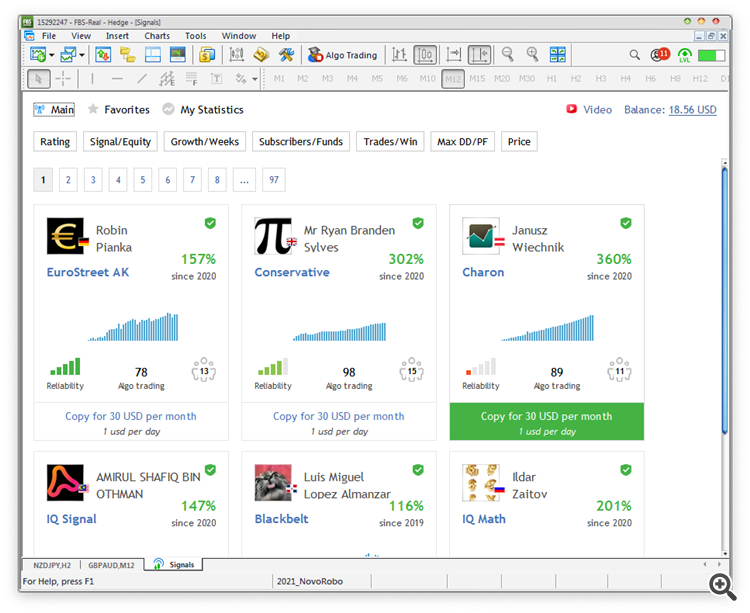The height and width of the screenshot is (613, 750).
Task: Open Market Watch icon with arrows
Action: [x=103, y=55]
